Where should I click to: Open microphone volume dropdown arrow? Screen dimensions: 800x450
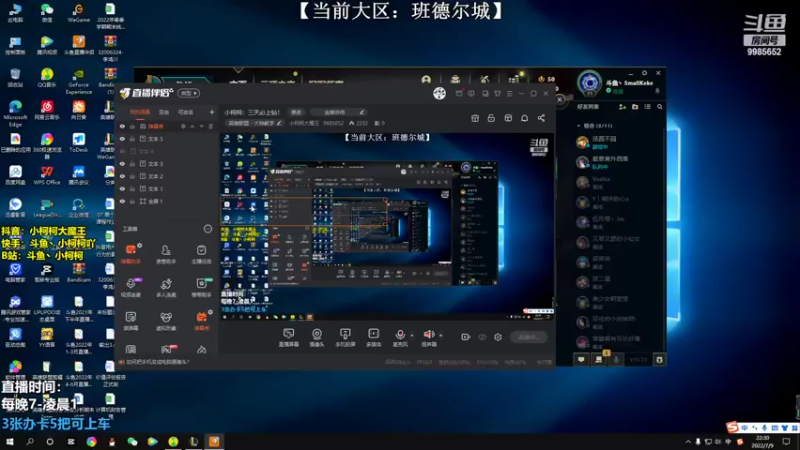point(412,335)
